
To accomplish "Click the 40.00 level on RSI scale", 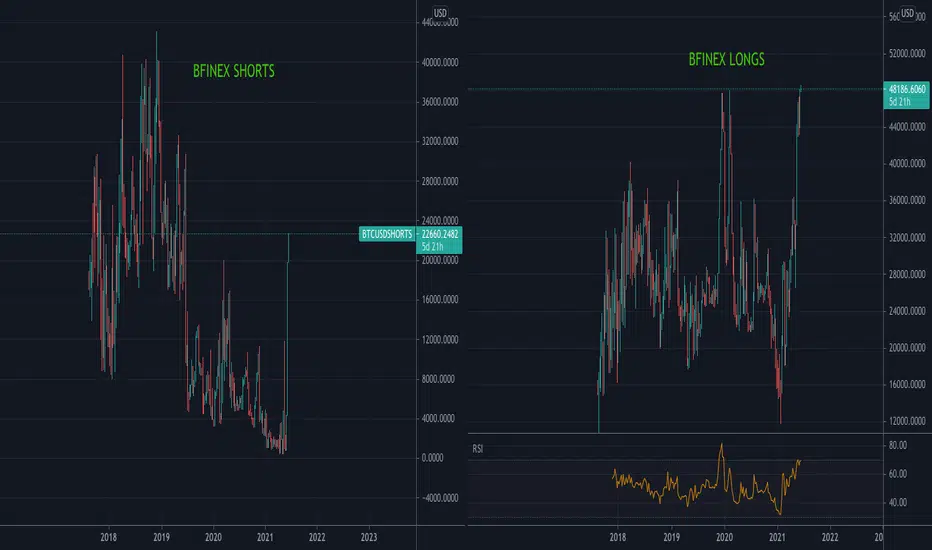I will coord(898,502).
